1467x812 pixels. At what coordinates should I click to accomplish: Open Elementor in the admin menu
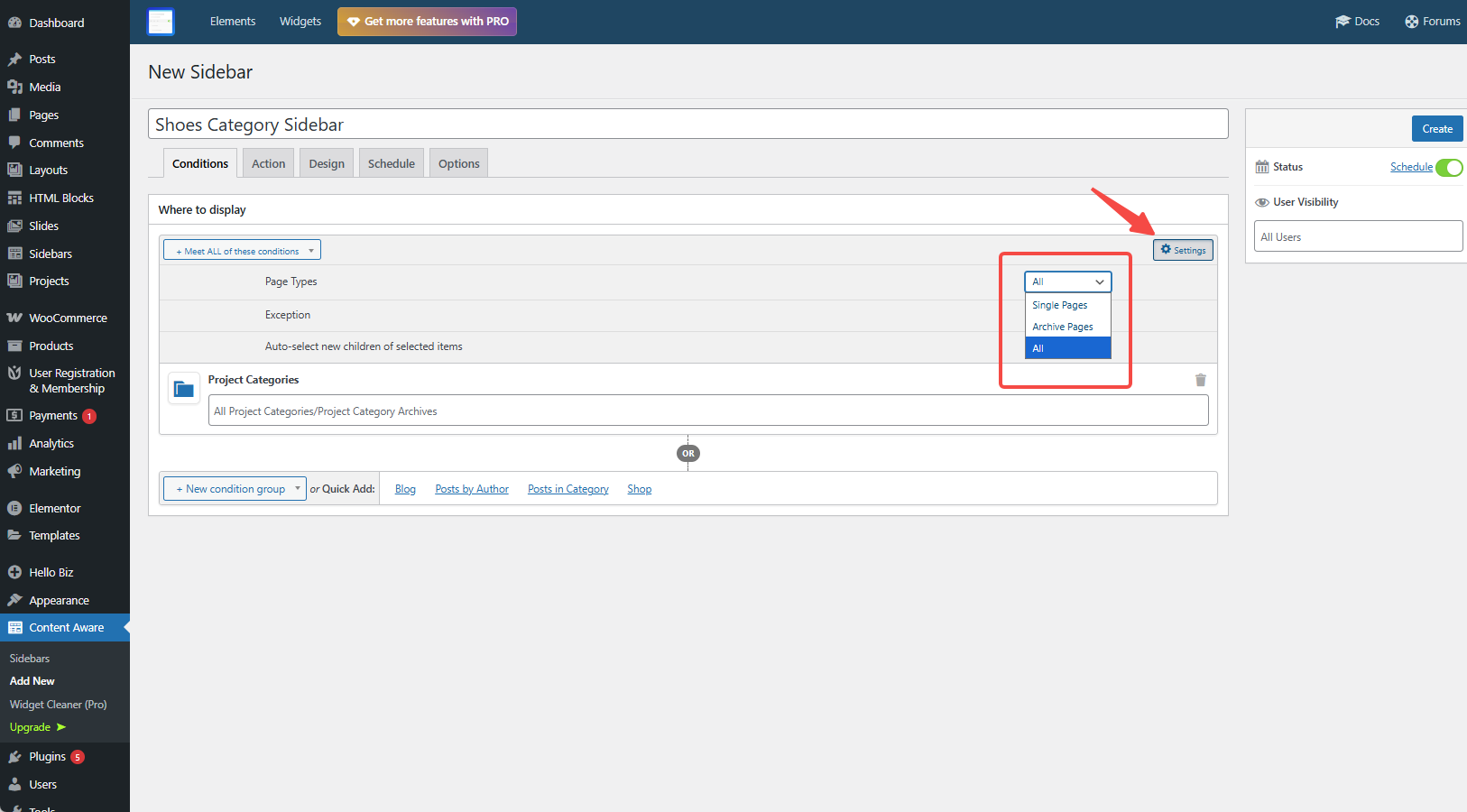54,509
